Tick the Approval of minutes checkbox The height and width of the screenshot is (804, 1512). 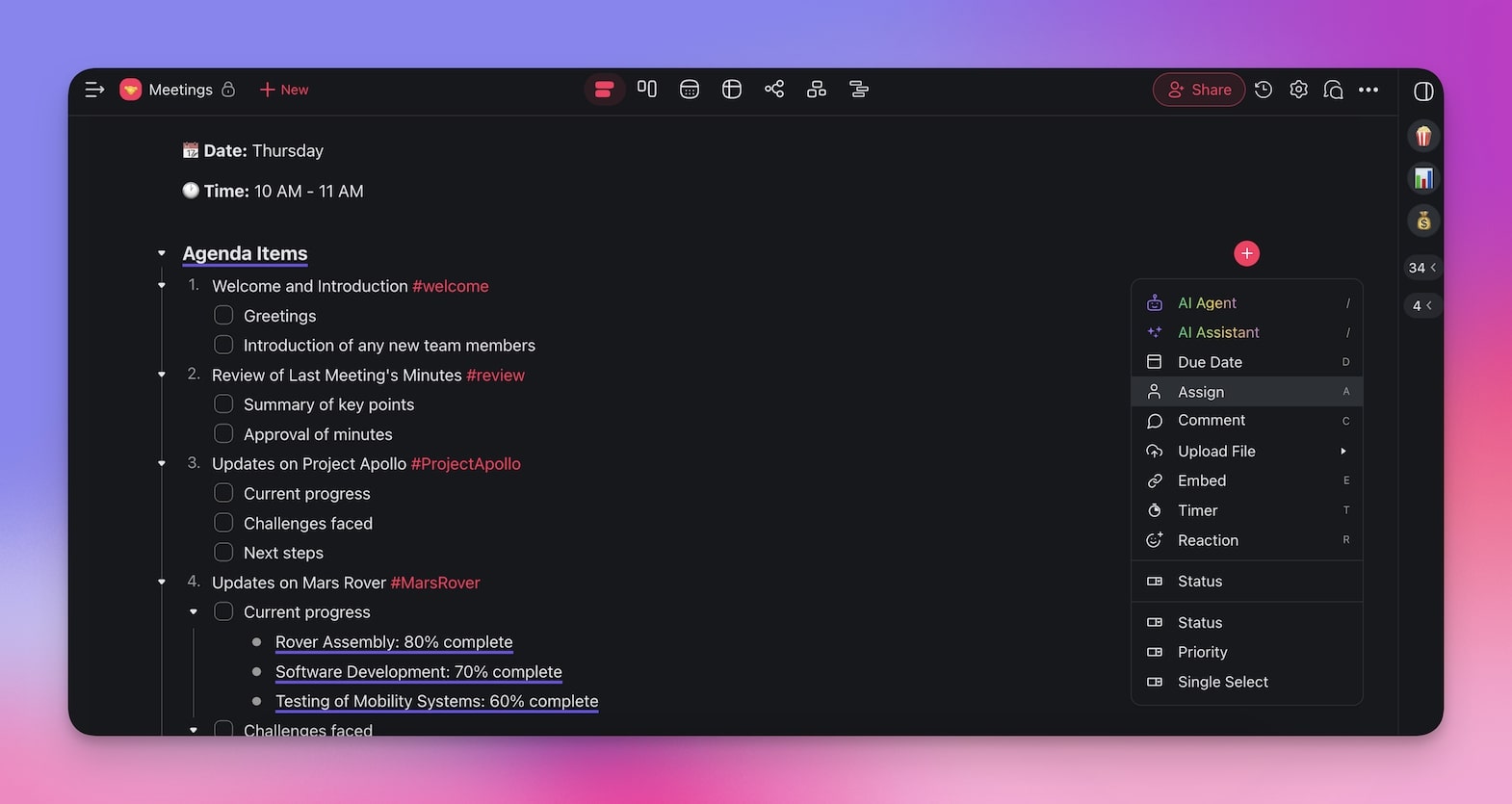[223, 434]
